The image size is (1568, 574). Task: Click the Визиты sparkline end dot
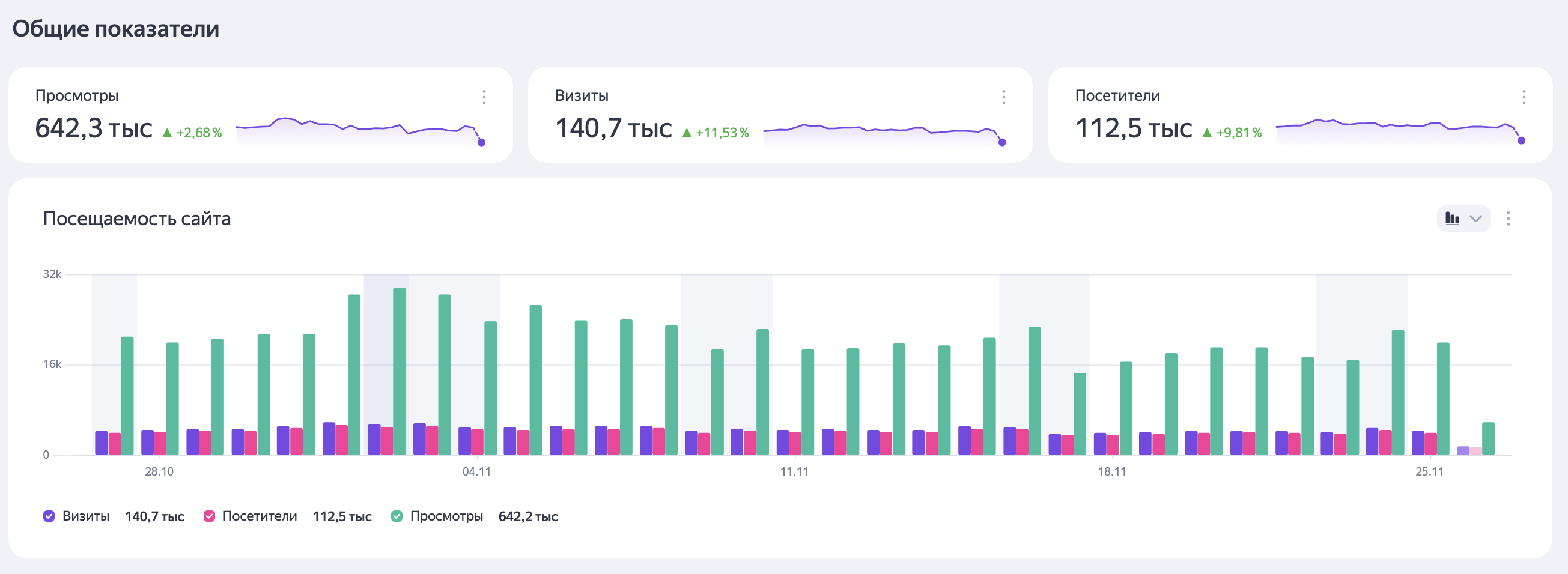coord(1002,142)
